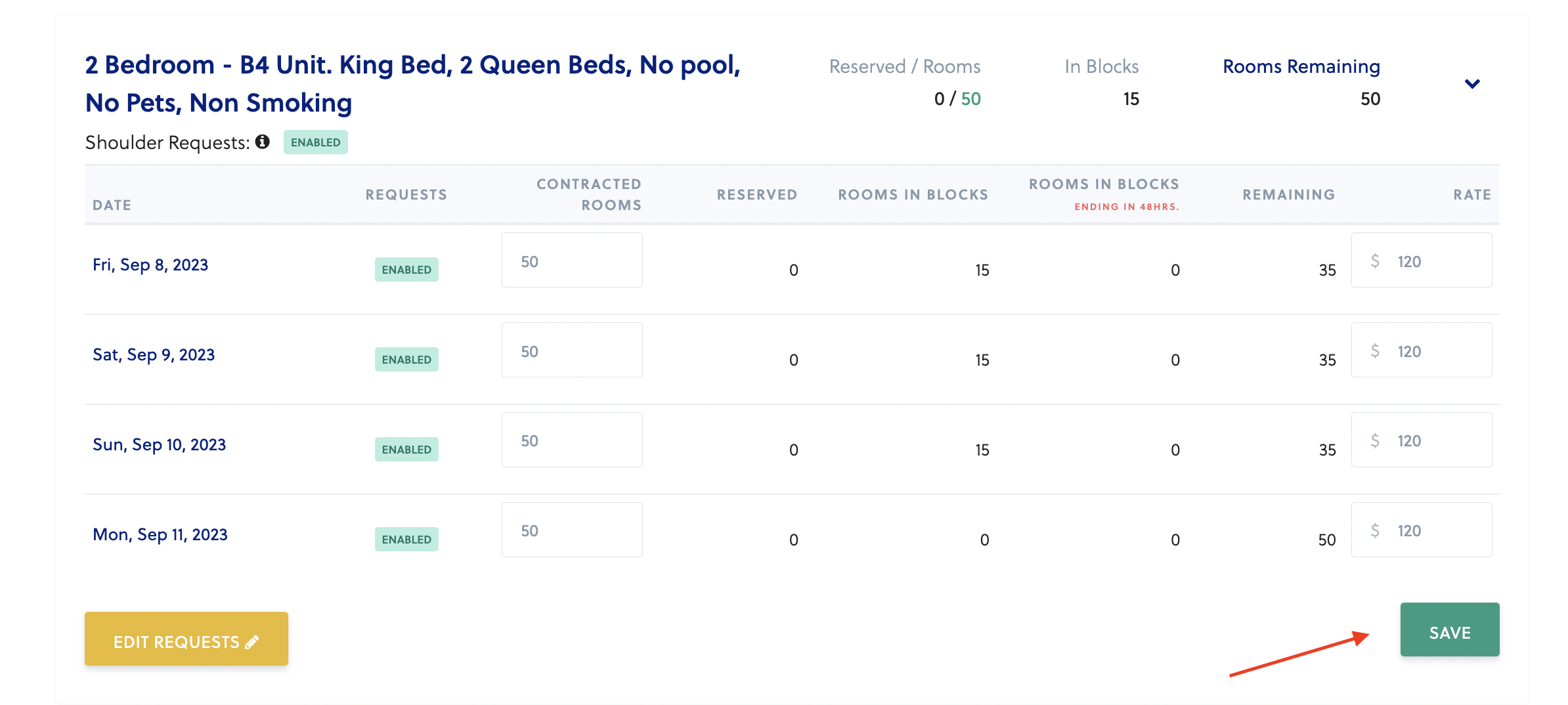Click the Edit Requests button
The width and height of the screenshot is (1568, 705).
tap(186, 641)
